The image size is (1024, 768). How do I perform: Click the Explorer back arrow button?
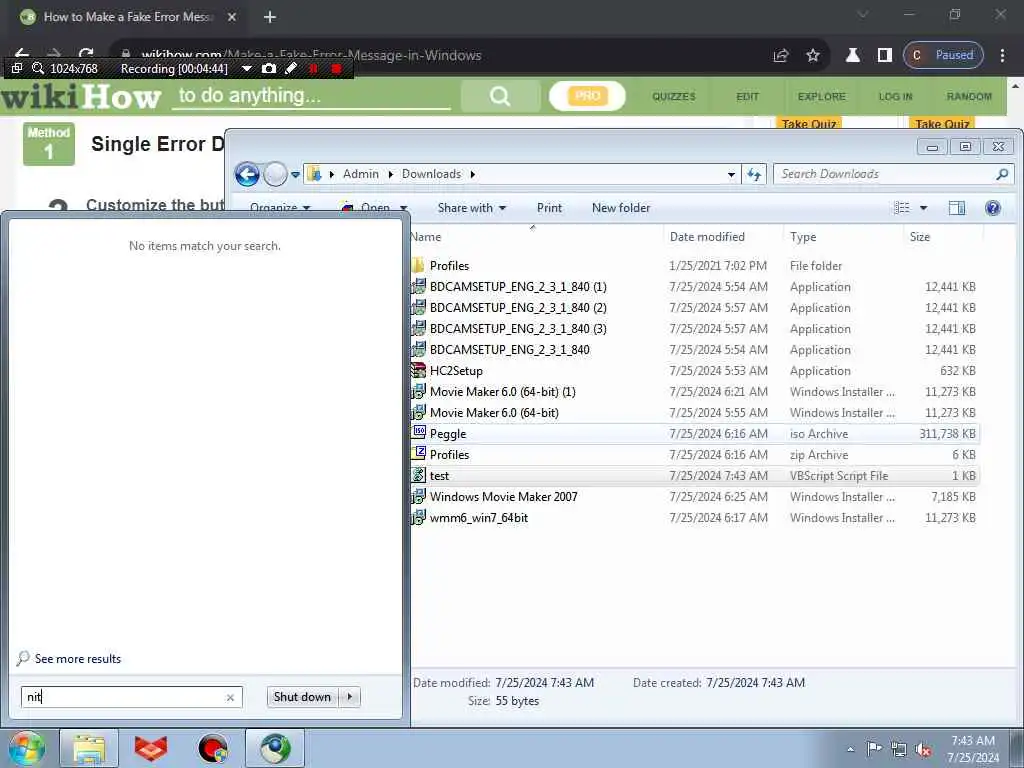pyautogui.click(x=248, y=174)
